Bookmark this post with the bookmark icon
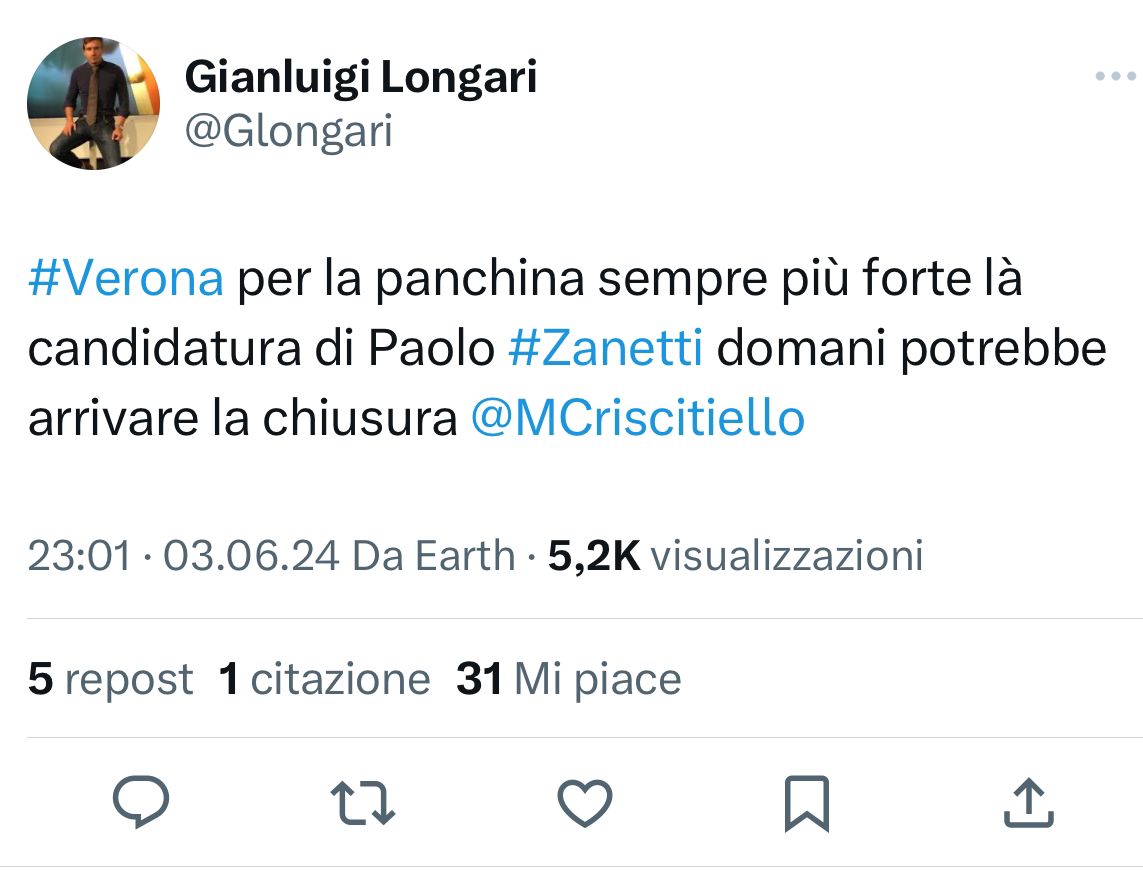Viewport: 1143px width, 870px height. tap(806, 803)
